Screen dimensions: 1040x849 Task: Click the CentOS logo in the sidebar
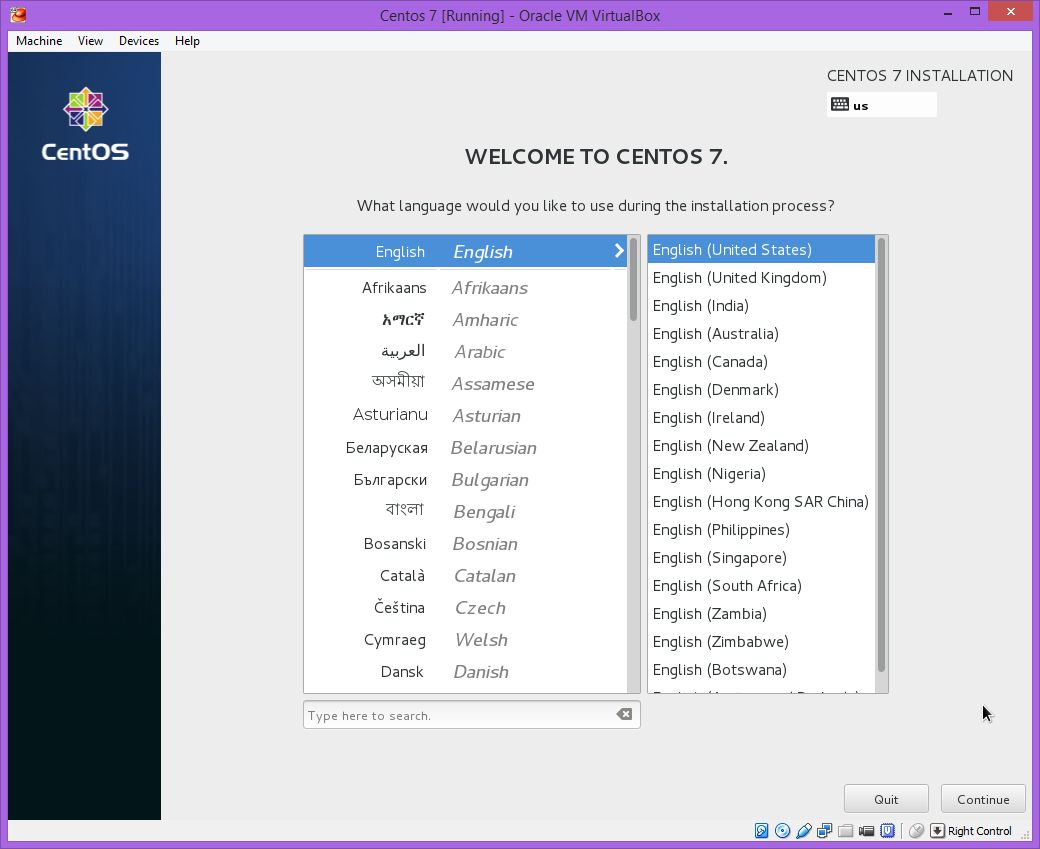click(86, 124)
